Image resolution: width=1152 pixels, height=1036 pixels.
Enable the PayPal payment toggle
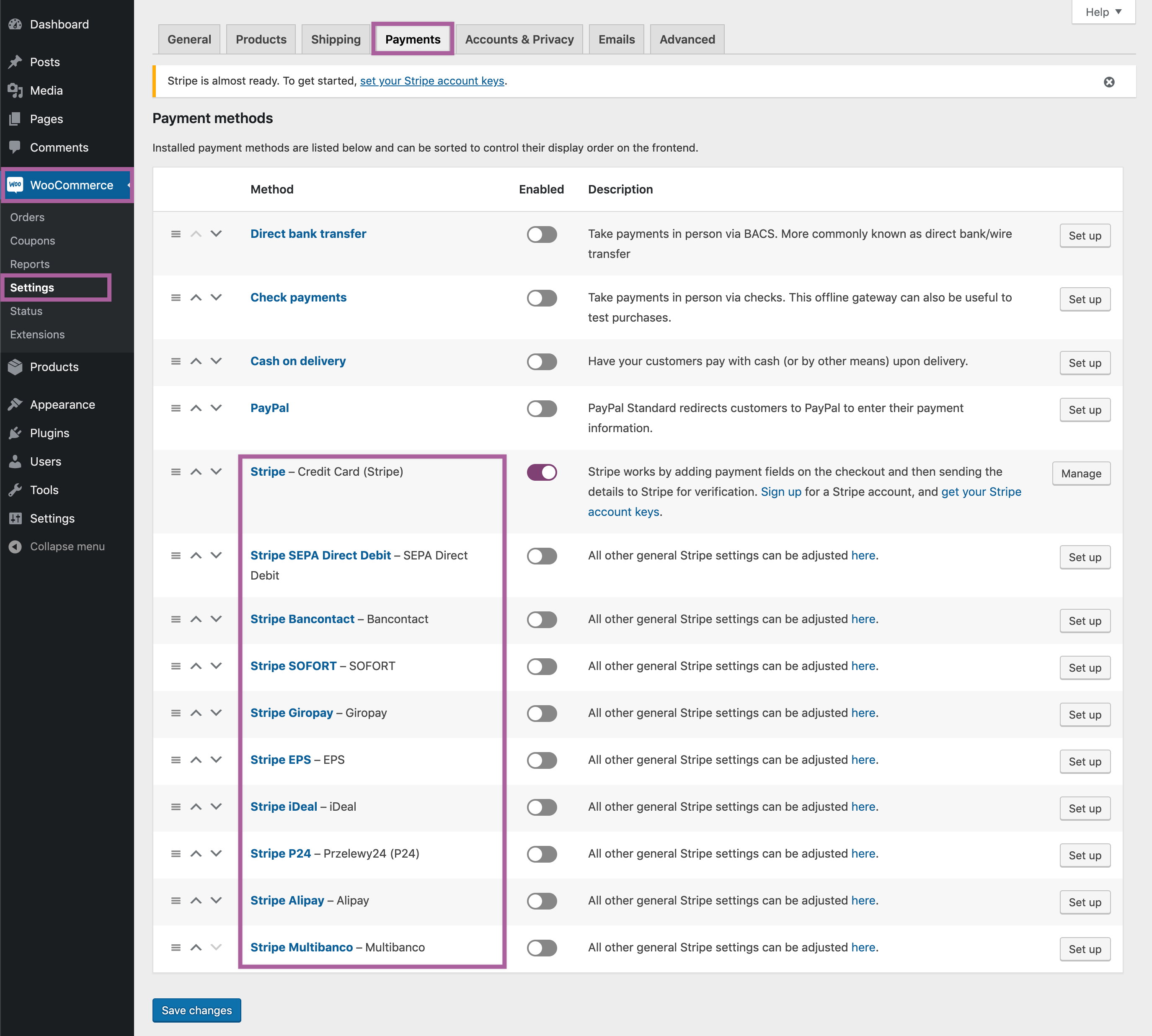(x=542, y=409)
